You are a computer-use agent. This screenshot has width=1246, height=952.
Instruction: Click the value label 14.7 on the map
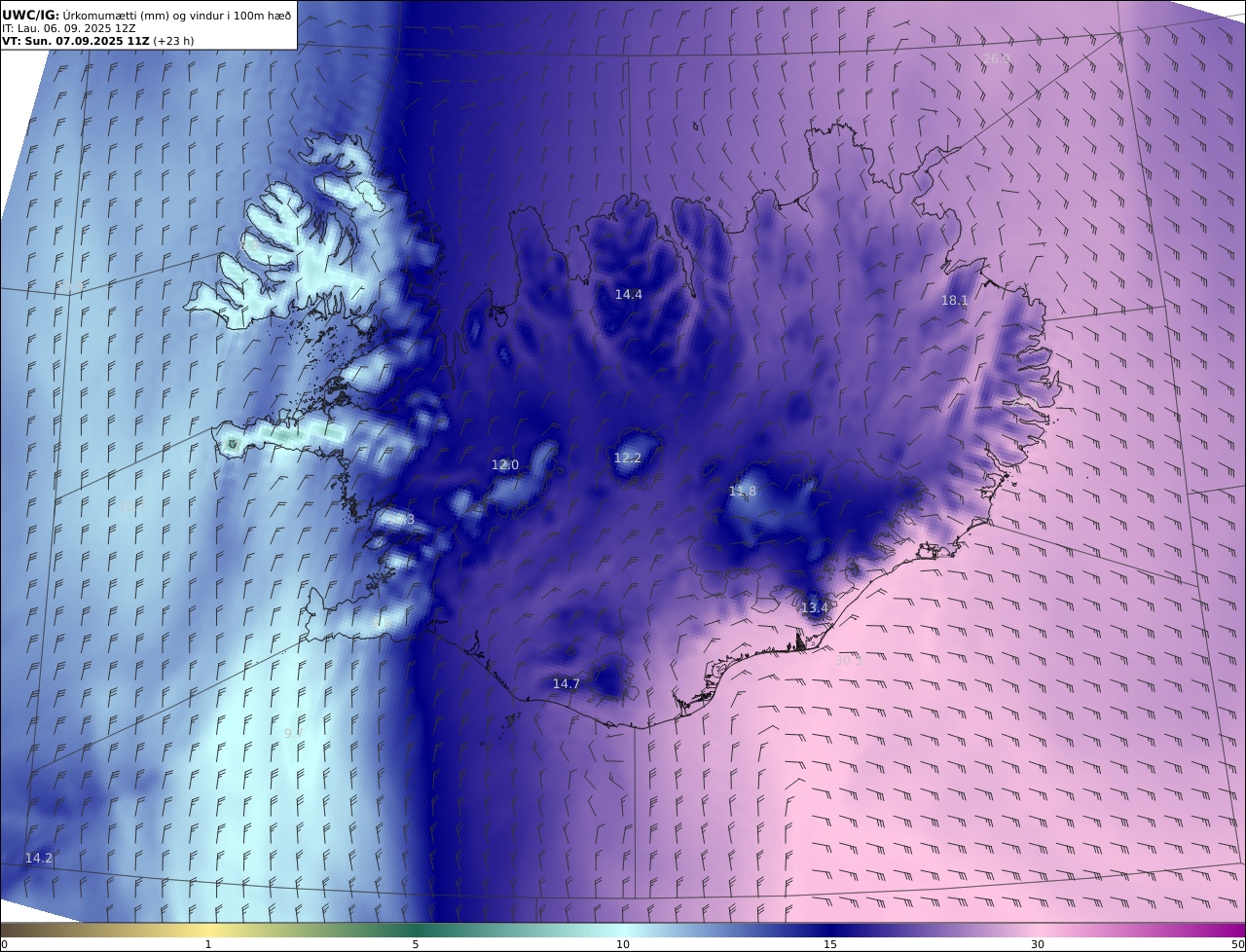[567, 684]
